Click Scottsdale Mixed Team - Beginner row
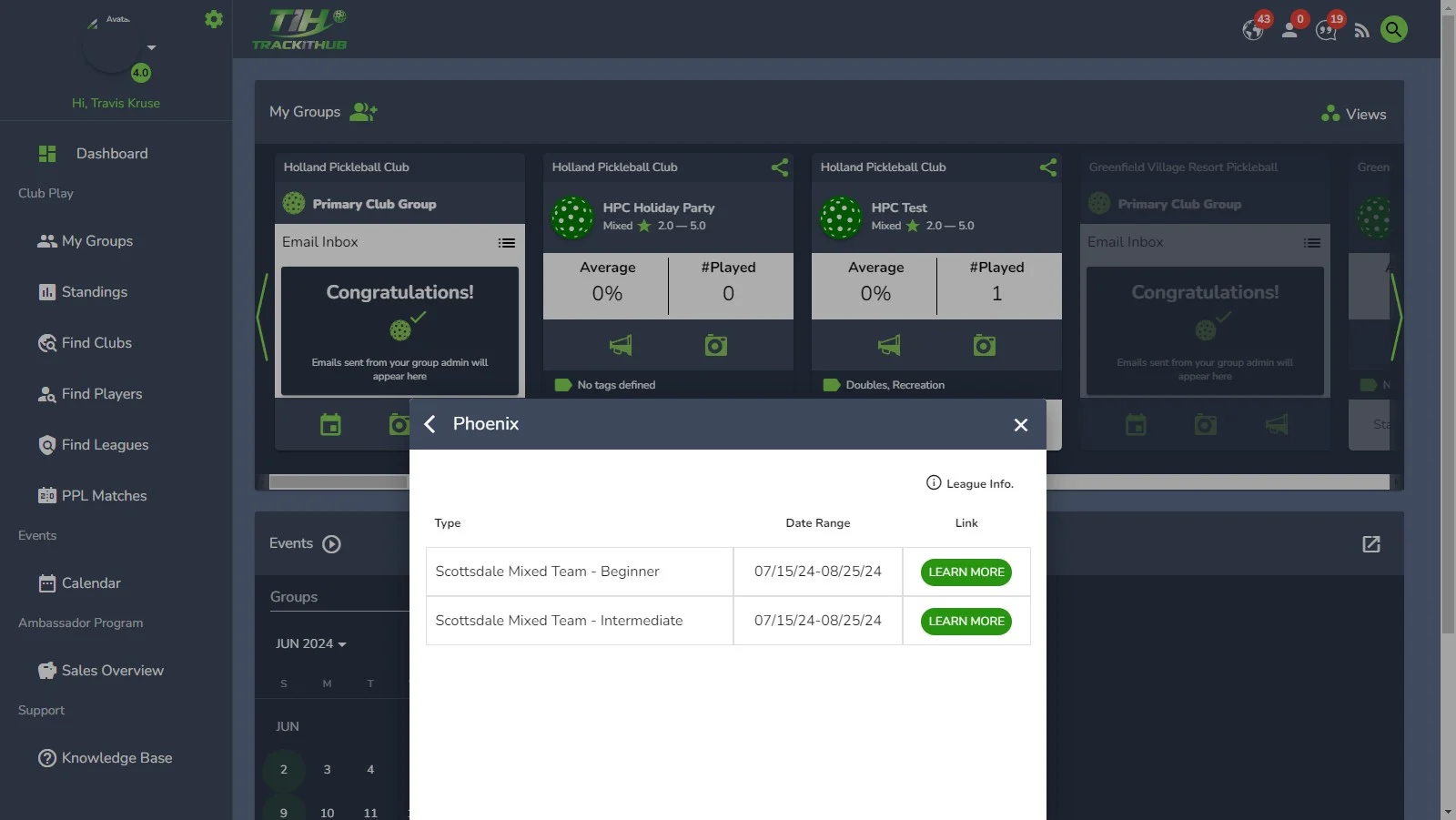The width and height of the screenshot is (1456, 820). click(728, 572)
